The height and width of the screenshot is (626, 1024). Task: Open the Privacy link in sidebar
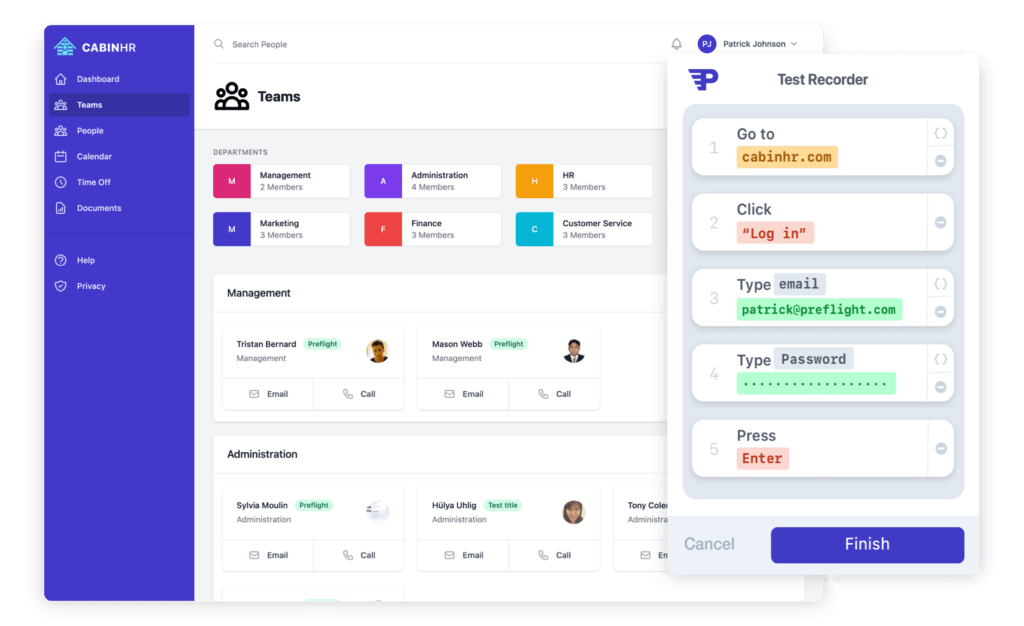(90, 286)
